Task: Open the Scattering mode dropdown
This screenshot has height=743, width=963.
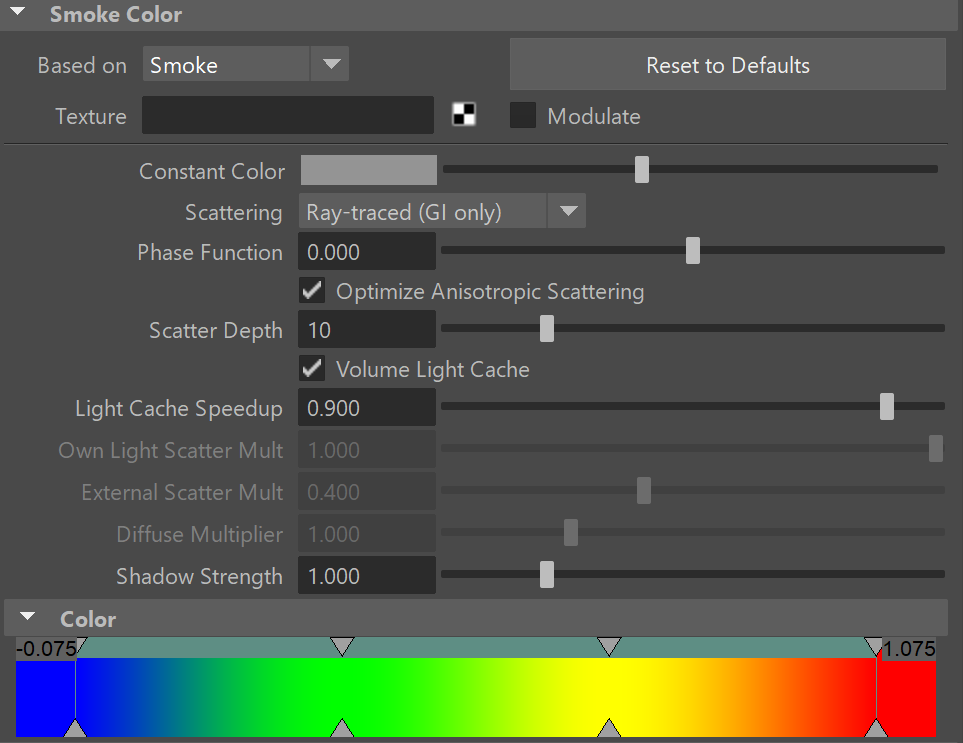Action: (442, 211)
